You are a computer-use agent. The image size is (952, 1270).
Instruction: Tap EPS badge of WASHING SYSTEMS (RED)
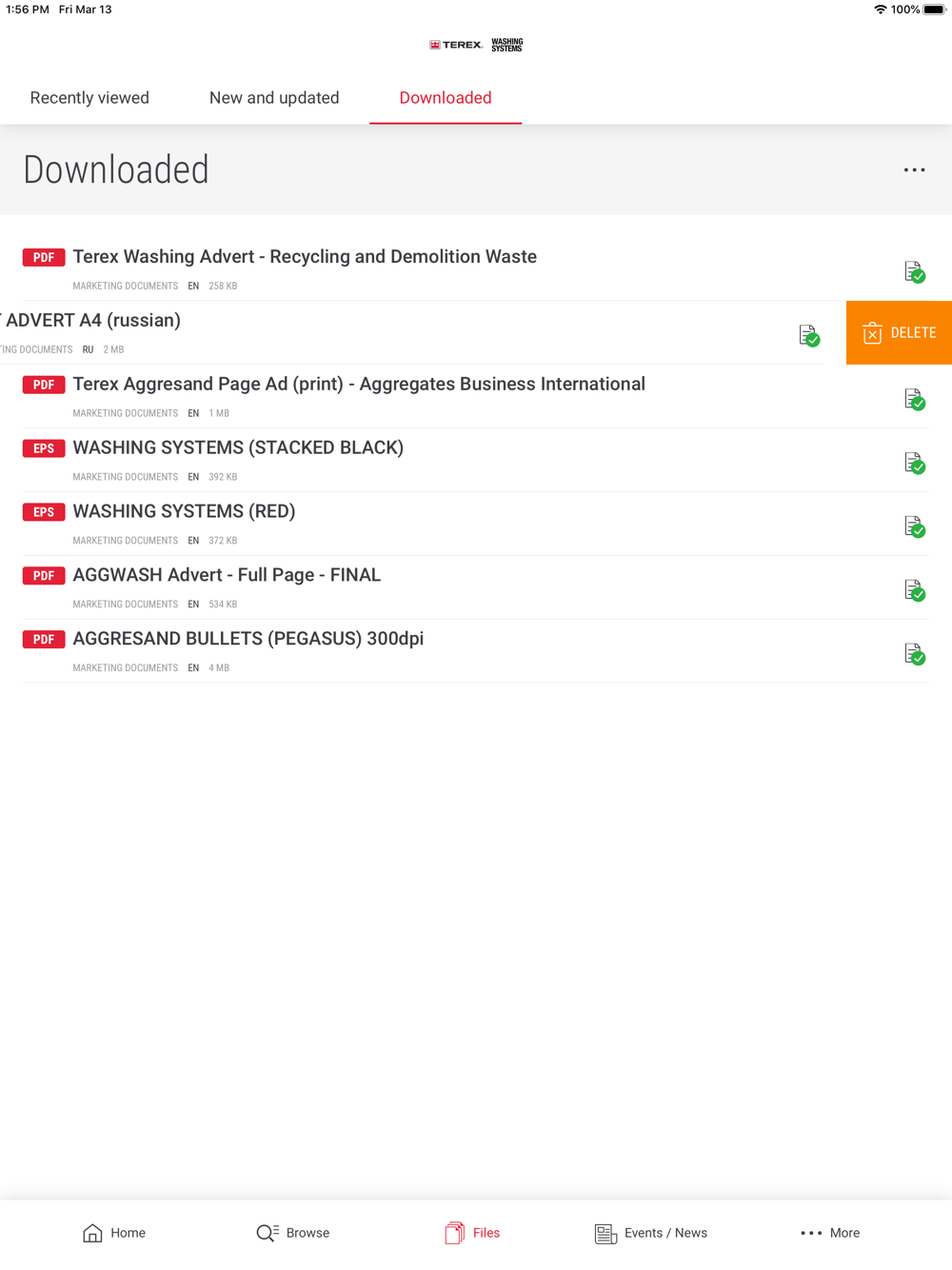click(44, 512)
